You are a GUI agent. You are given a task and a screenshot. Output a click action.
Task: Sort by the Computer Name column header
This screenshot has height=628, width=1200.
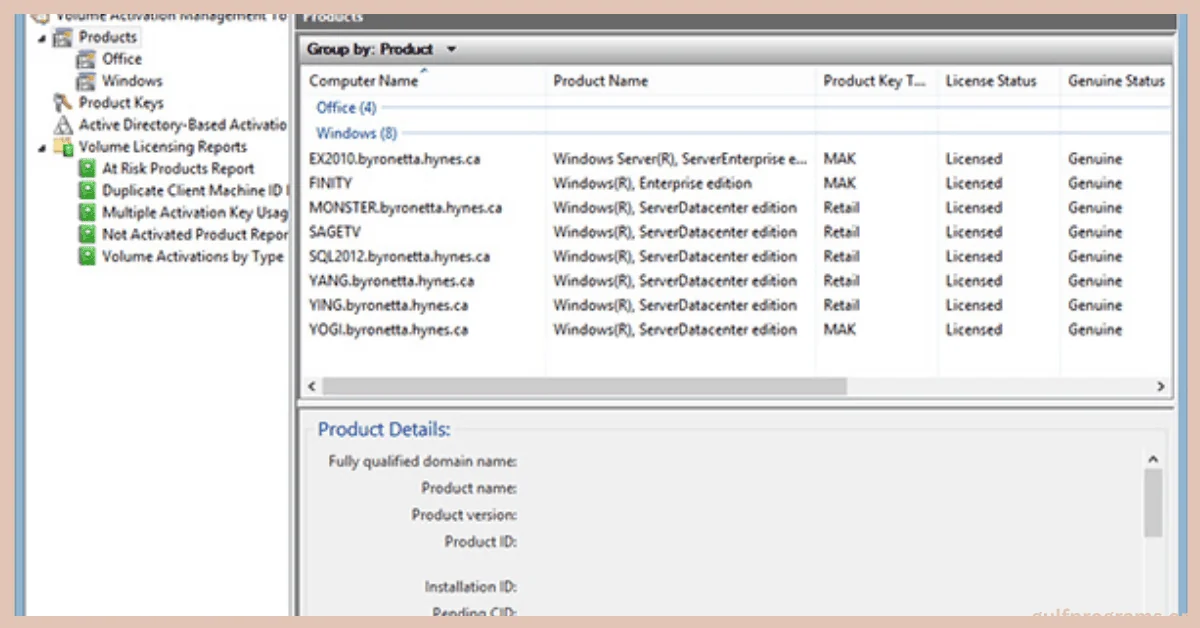click(x=423, y=81)
